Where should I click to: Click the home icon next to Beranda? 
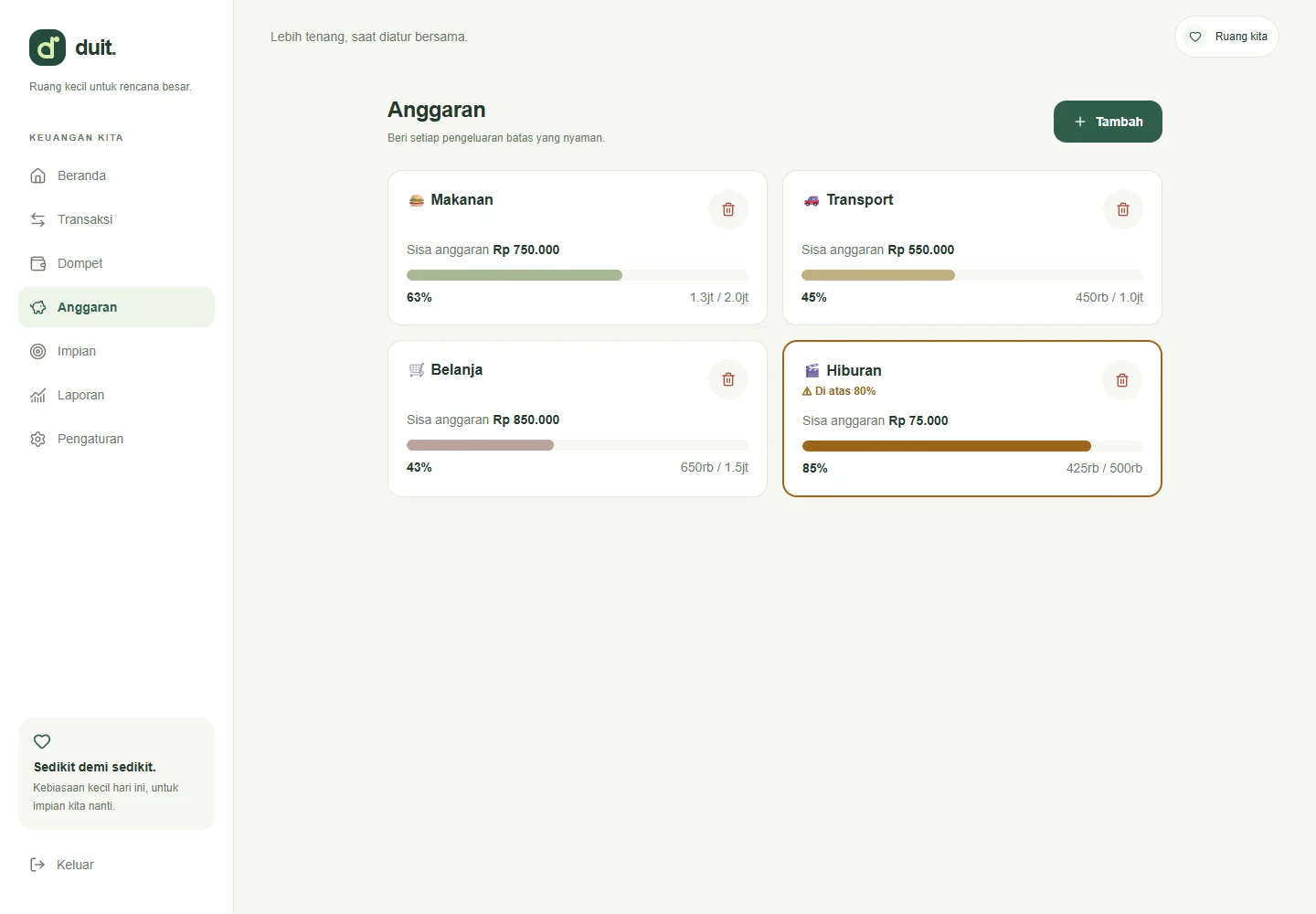click(x=37, y=175)
